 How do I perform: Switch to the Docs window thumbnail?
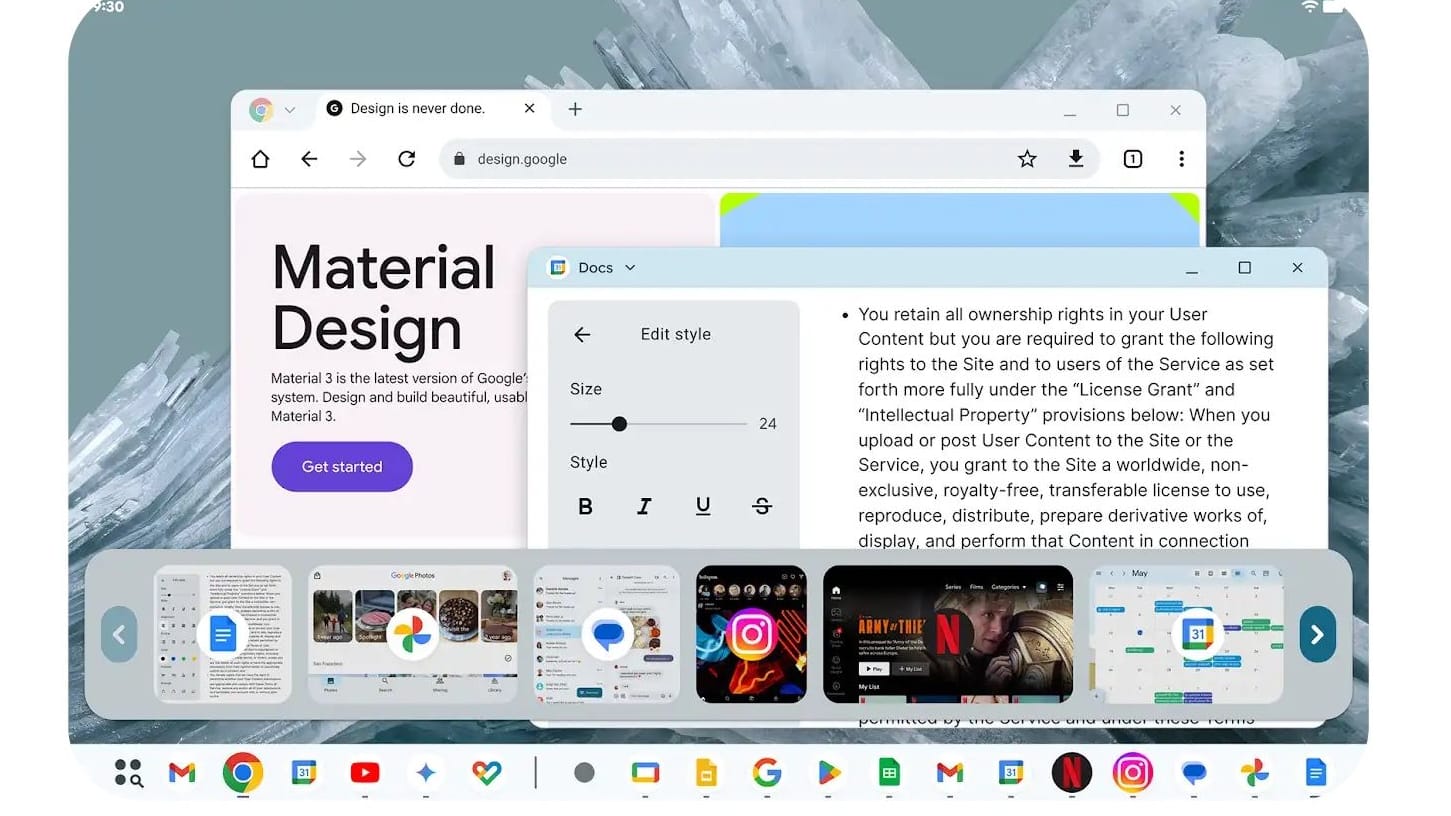pos(222,634)
